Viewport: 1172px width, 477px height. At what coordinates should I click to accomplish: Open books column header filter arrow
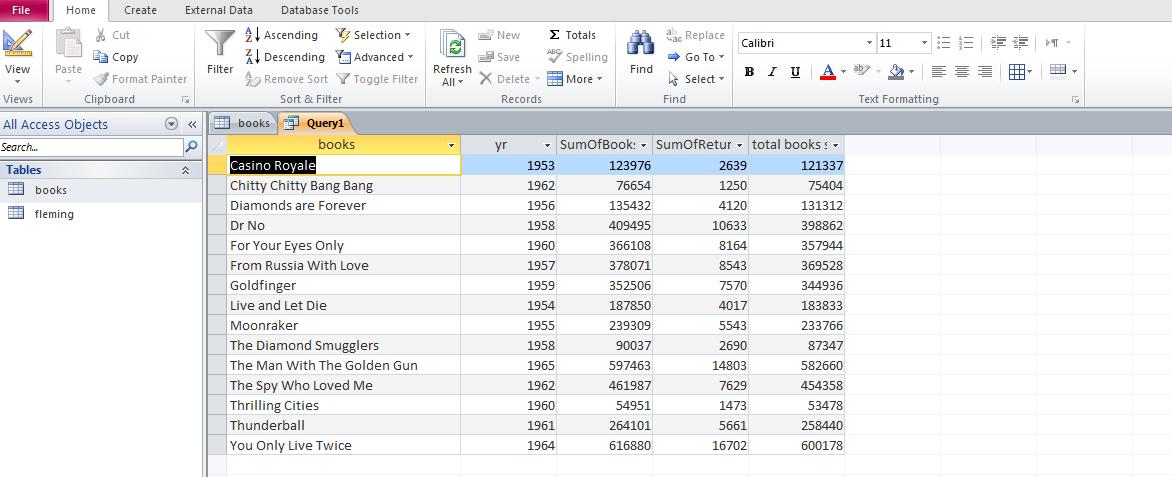(x=451, y=145)
